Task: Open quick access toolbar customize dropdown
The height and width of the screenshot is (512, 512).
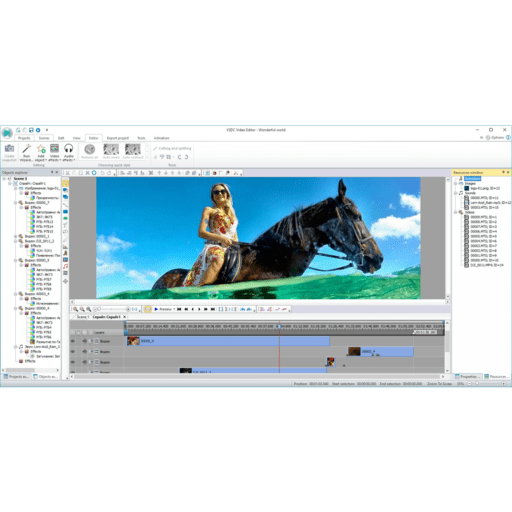Action: [47, 130]
